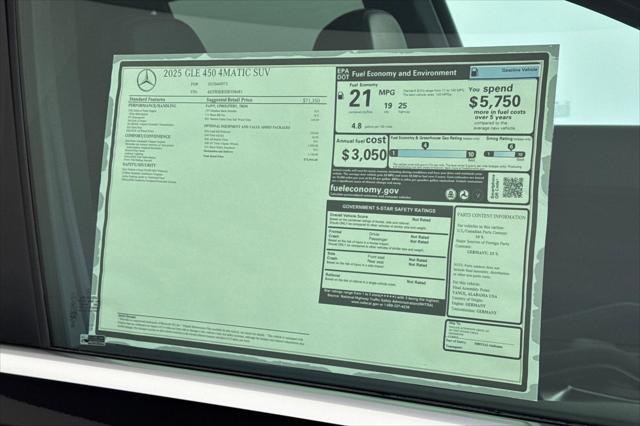Select the 25 highway MPG value
This screenshot has width=640, height=426.
(x=402, y=106)
